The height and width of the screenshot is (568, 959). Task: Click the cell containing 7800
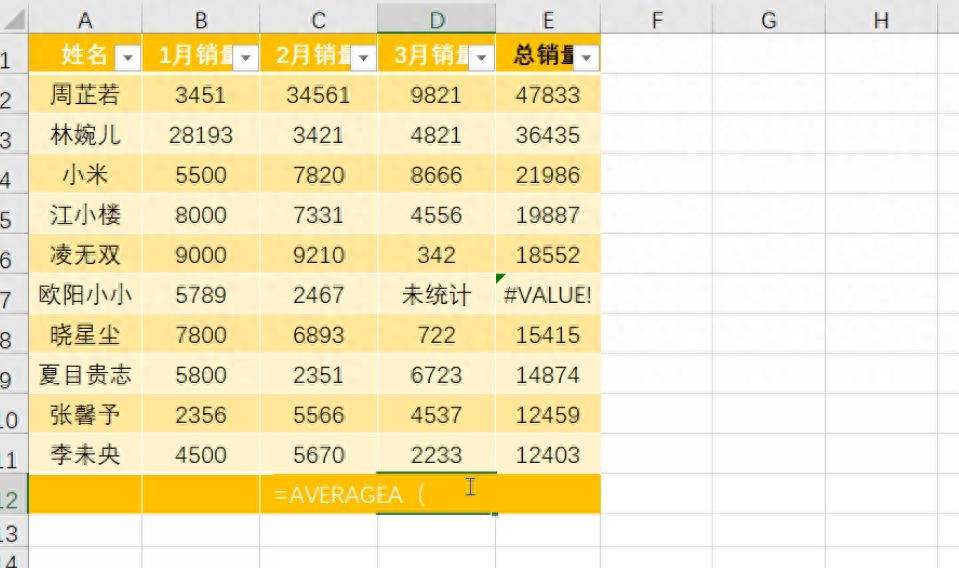[201, 335]
